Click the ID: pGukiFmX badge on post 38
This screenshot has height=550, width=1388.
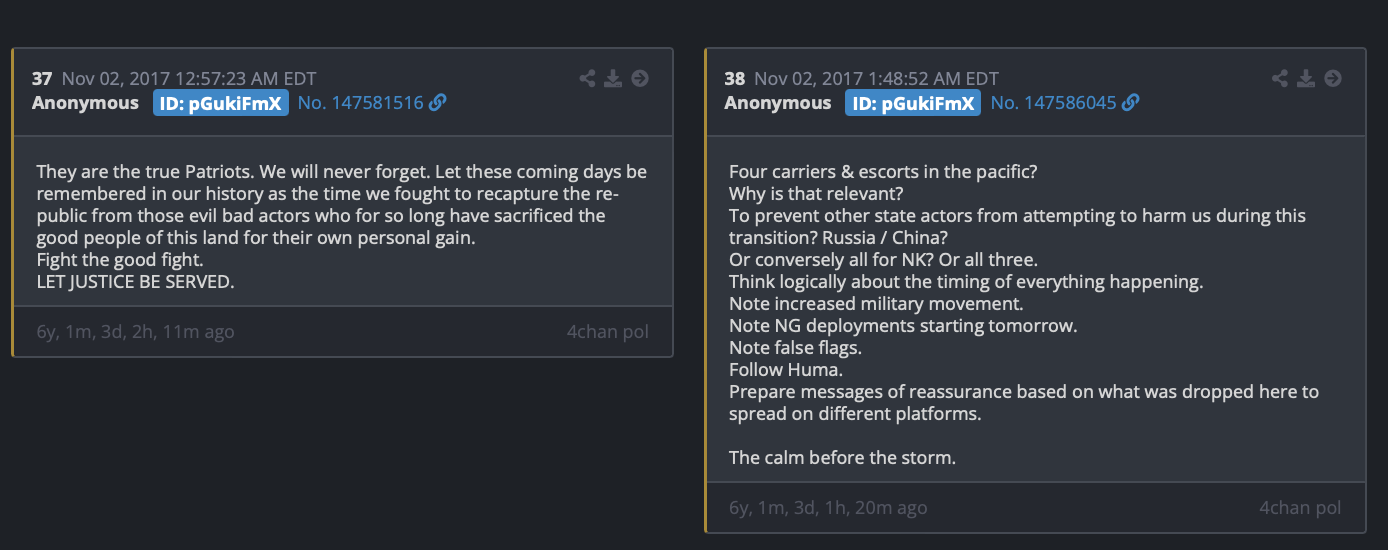(x=913, y=103)
